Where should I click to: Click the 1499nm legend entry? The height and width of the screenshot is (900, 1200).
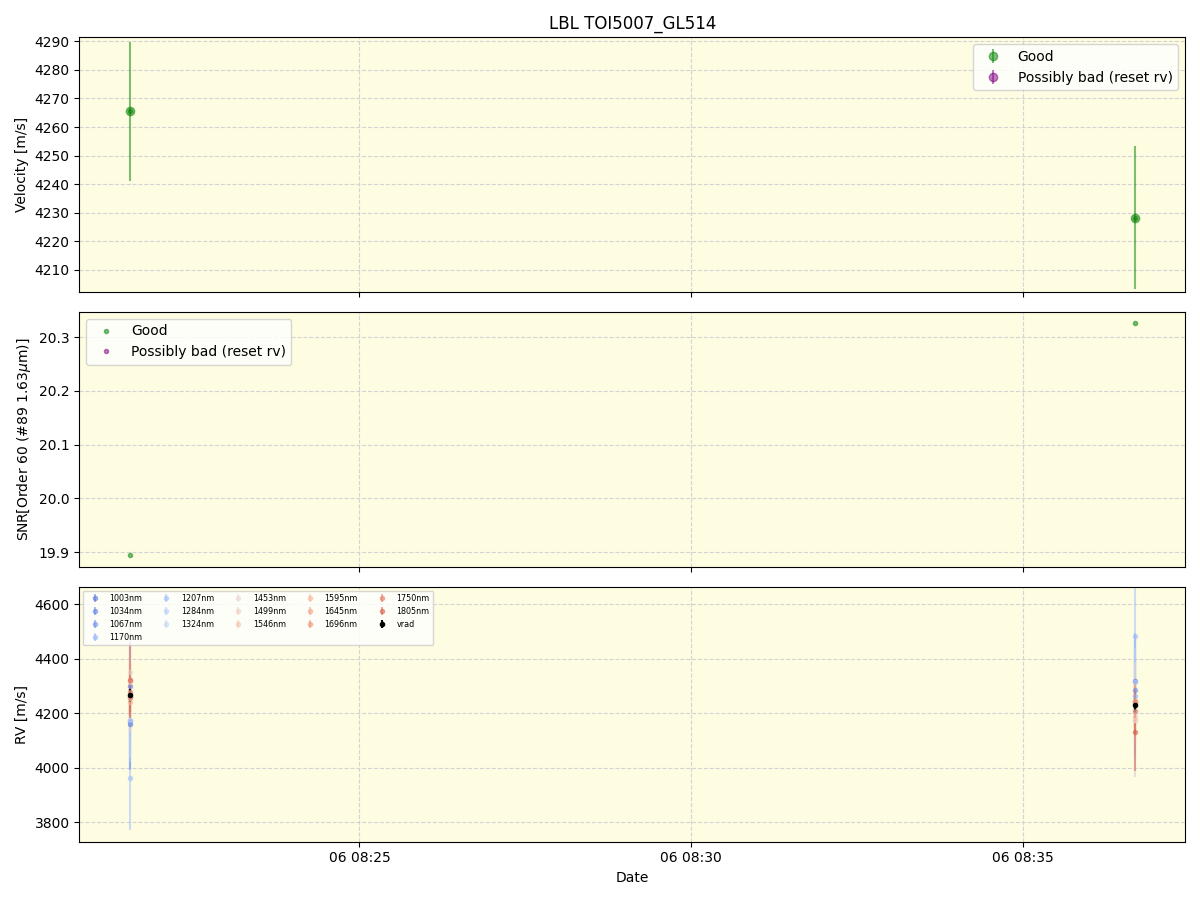tap(260, 611)
